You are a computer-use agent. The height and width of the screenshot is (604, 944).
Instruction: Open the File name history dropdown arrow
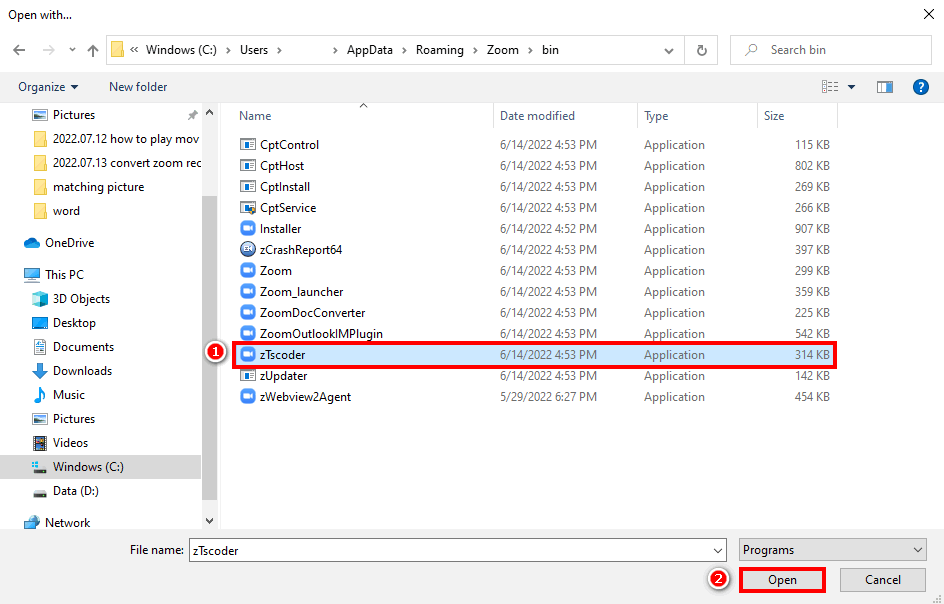(717, 550)
